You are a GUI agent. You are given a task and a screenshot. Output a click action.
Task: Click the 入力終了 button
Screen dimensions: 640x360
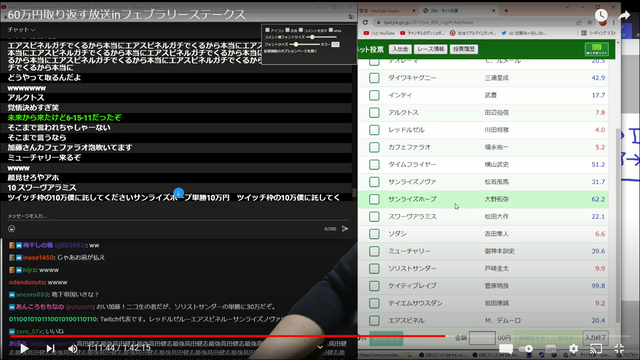click(x=595, y=338)
